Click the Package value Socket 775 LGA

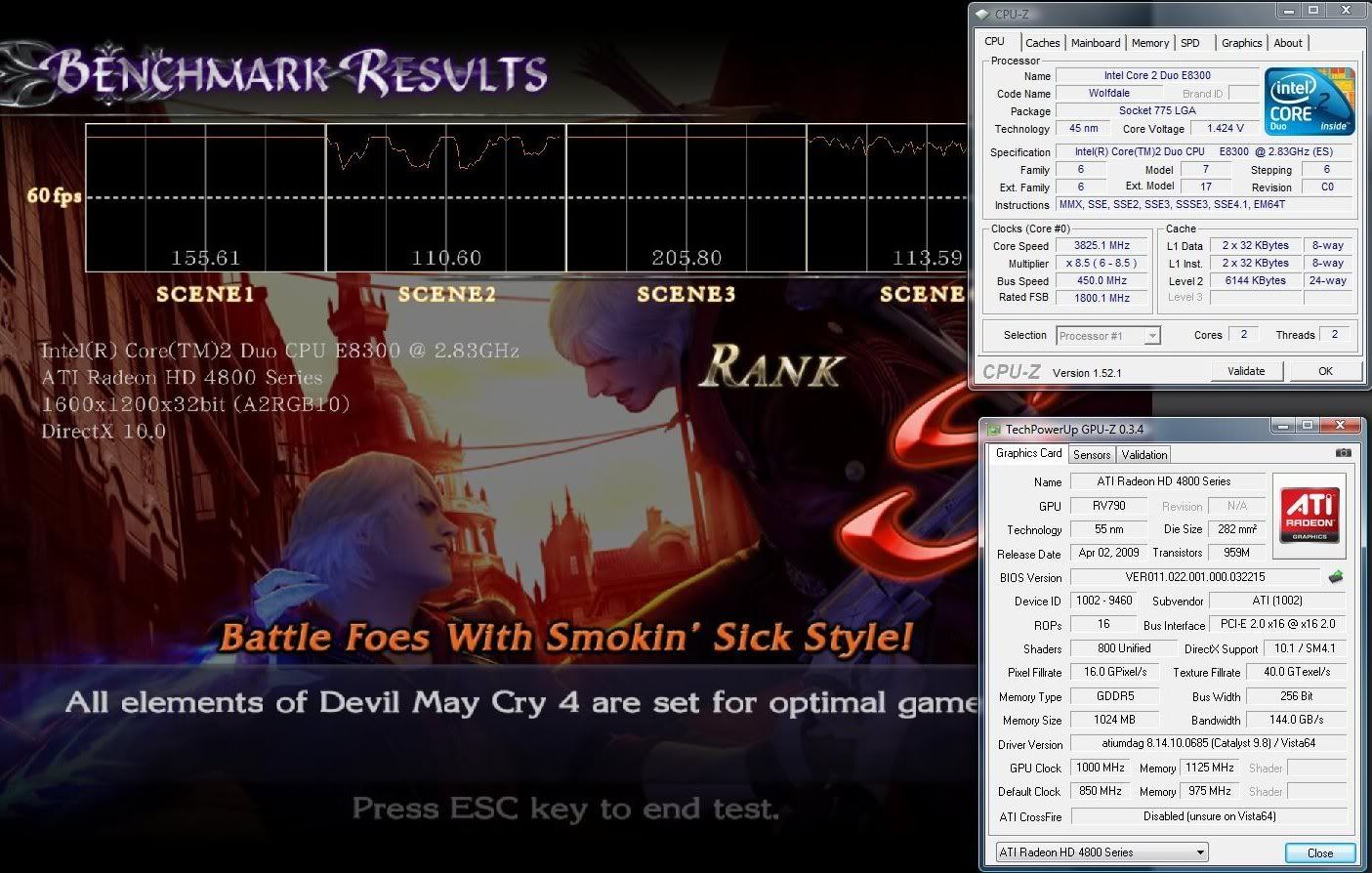(x=1157, y=111)
